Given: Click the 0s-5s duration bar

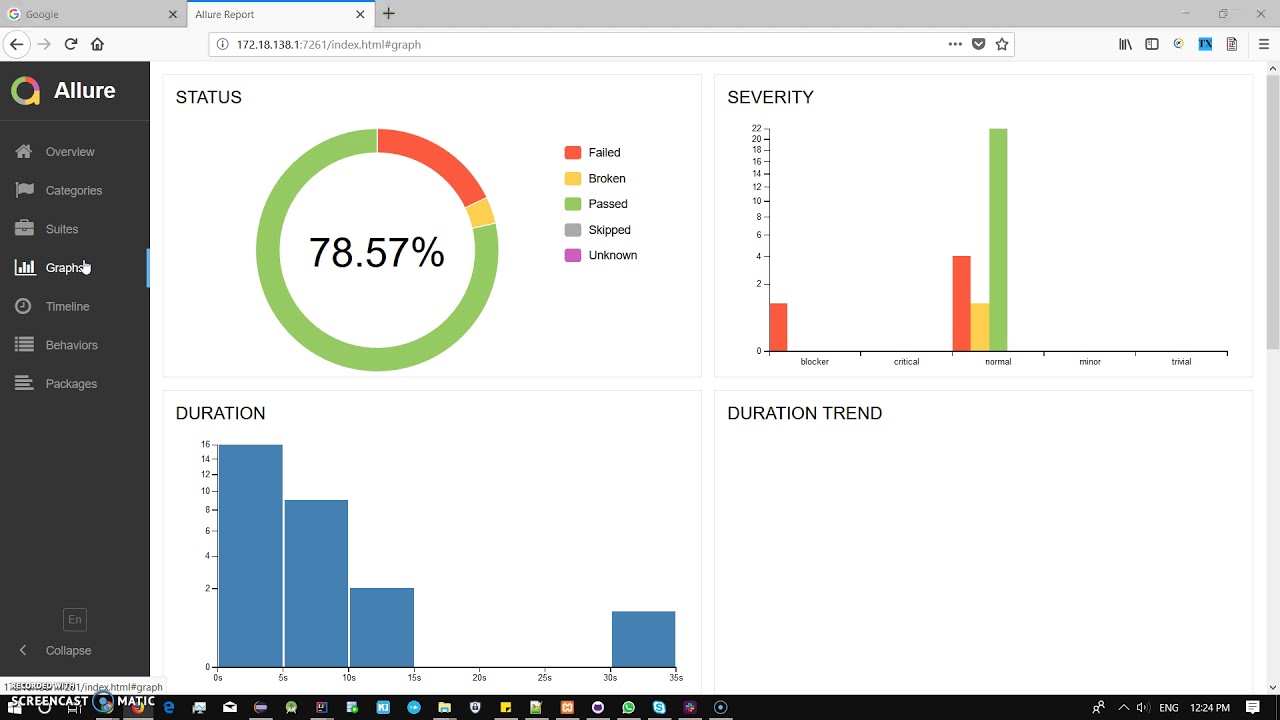Looking at the screenshot, I should tap(250, 556).
